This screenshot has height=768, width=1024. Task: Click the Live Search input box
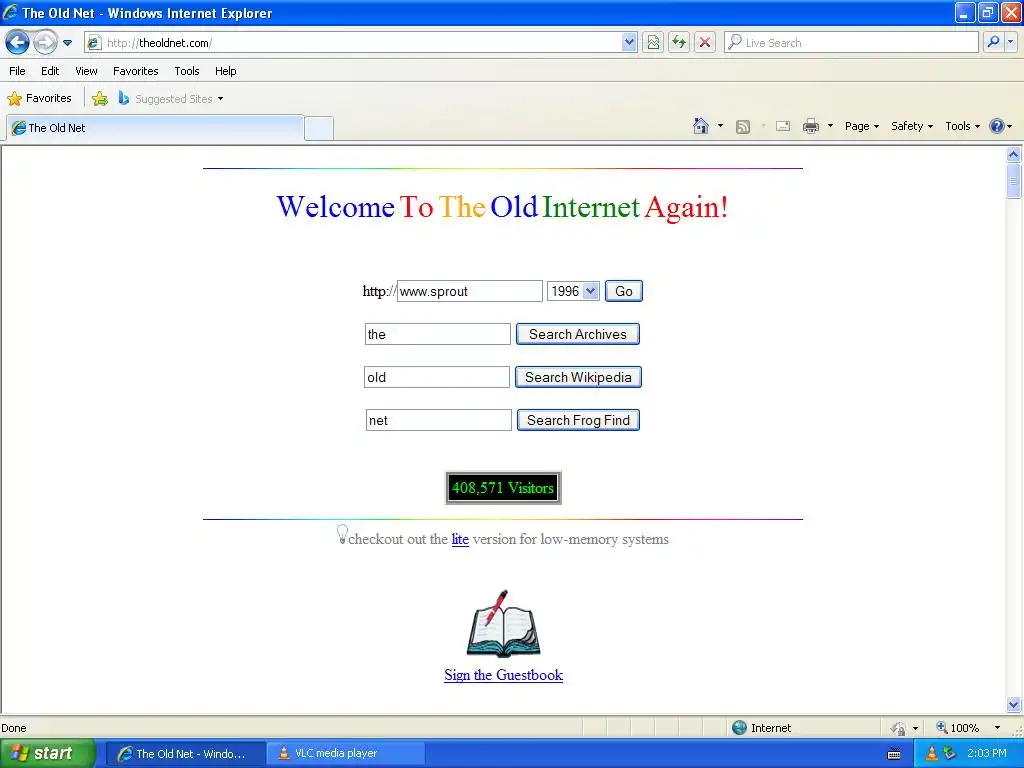coord(851,43)
